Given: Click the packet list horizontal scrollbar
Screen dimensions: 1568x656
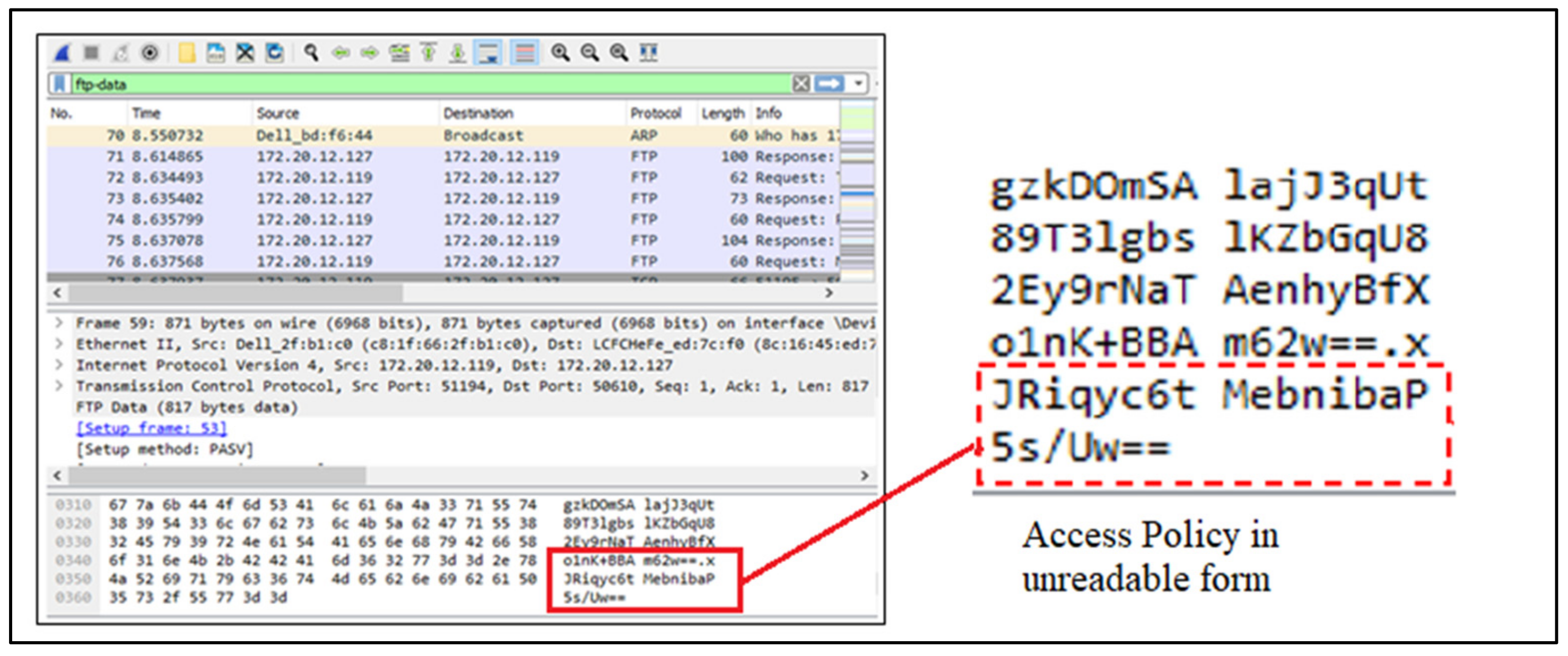Looking at the screenshot, I should [x=235, y=294].
